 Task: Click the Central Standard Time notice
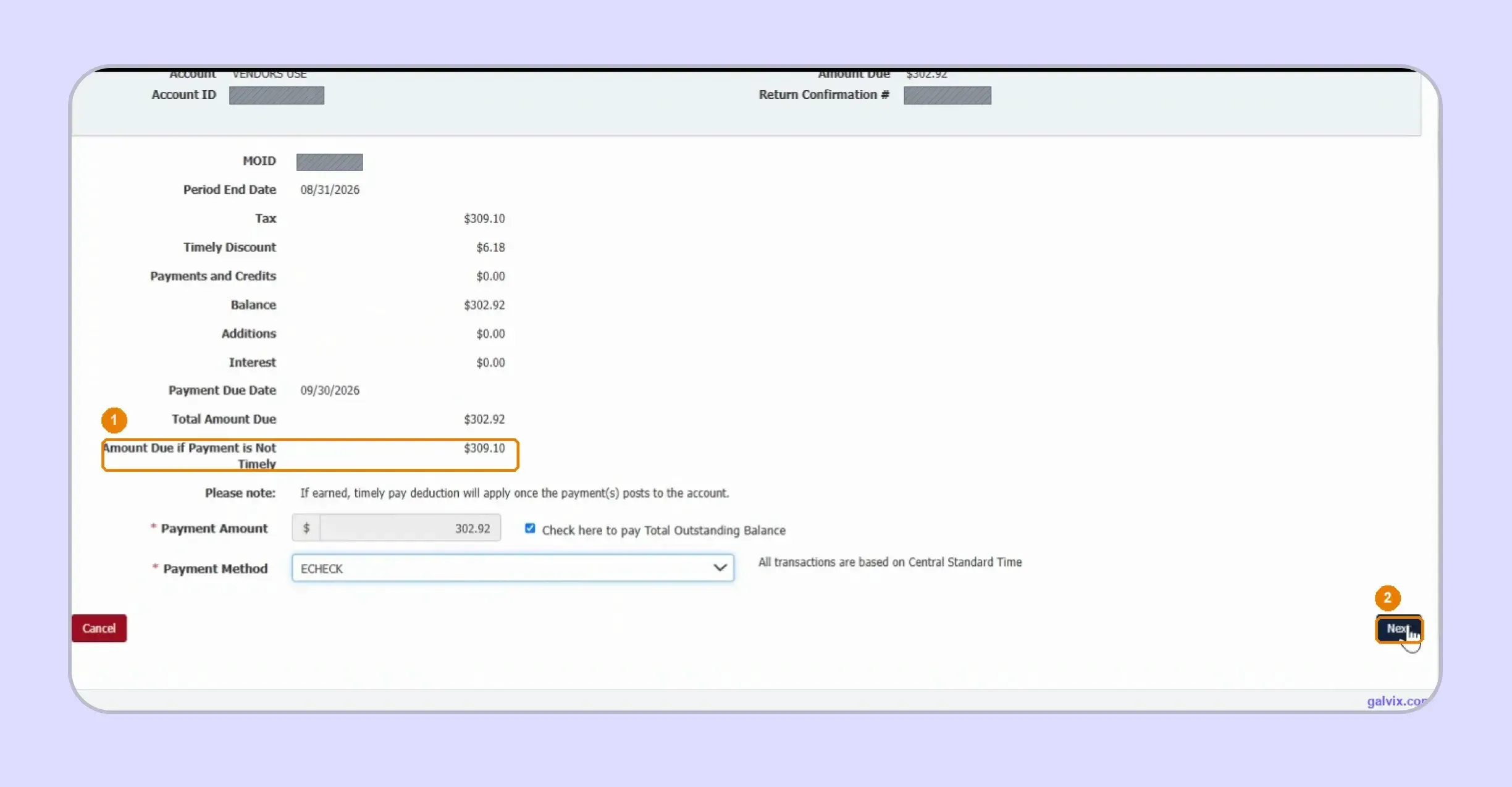pyautogui.click(x=890, y=562)
